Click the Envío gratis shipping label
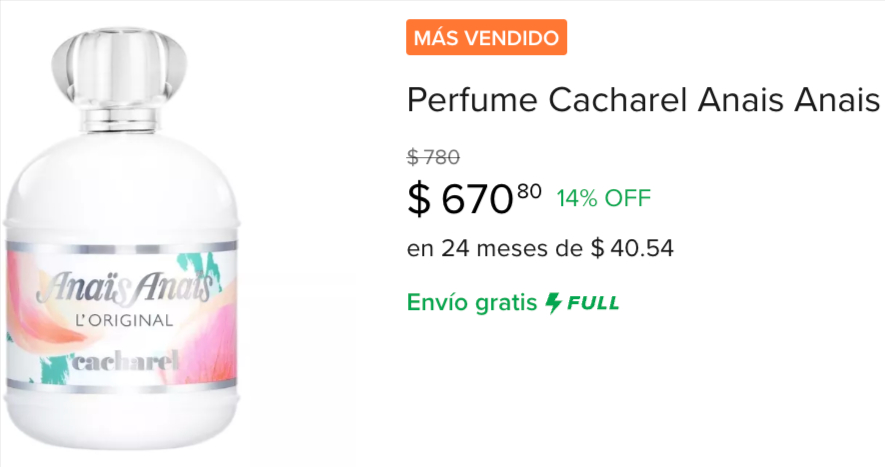885x467 pixels. [472, 303]
